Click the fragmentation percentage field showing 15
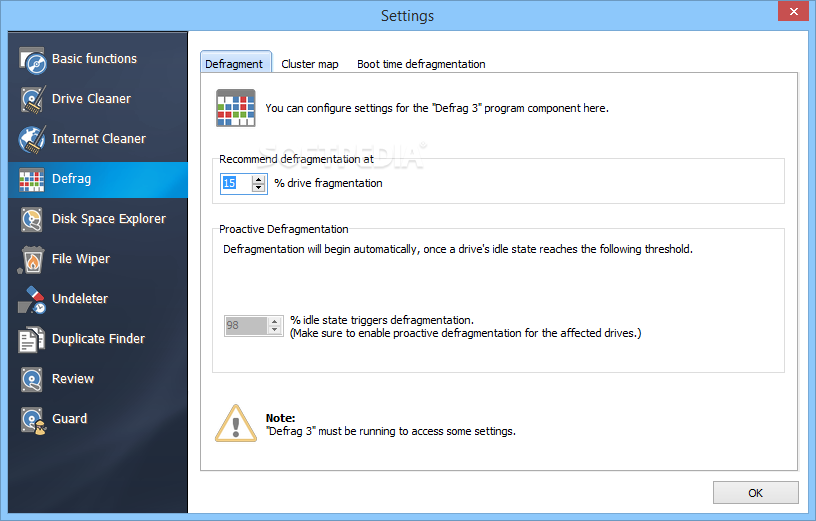This screenshot has width=816, height=521. (236, 184)
